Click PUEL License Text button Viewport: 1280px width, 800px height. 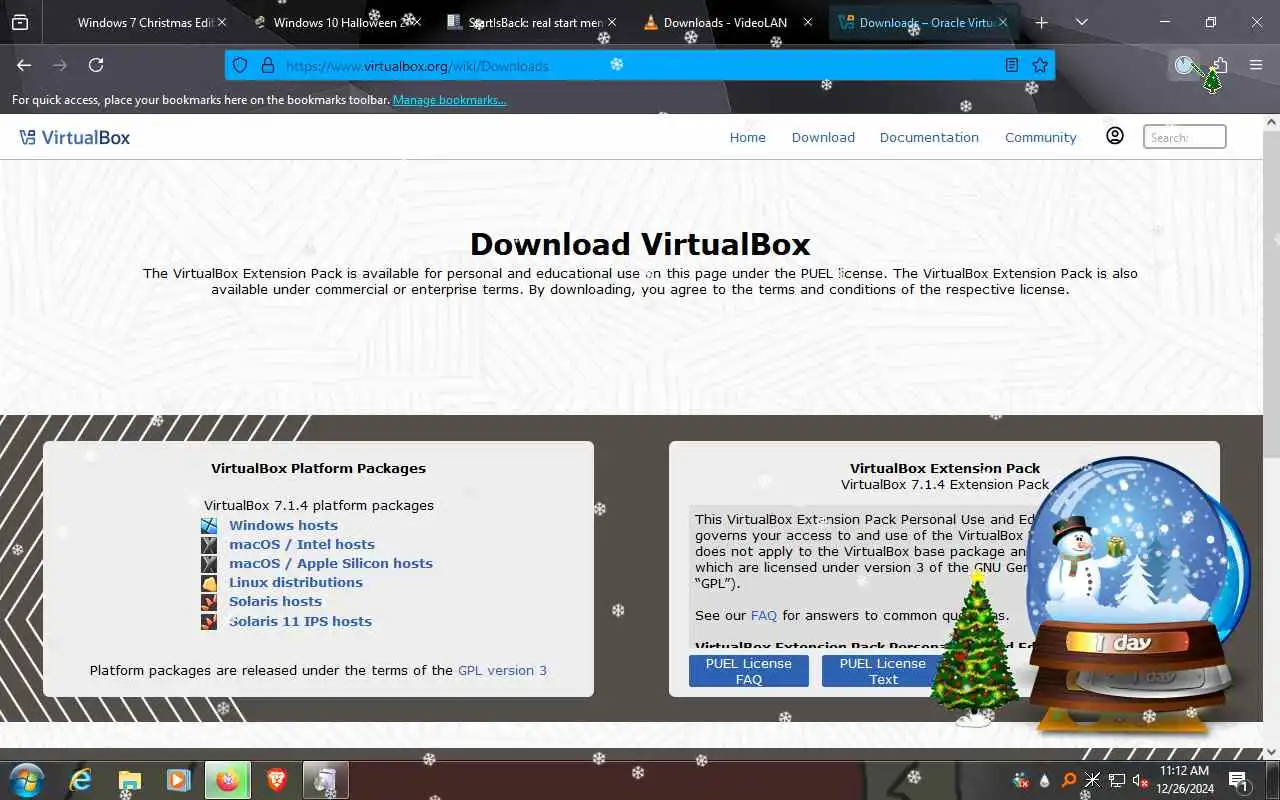pos(883,671)
